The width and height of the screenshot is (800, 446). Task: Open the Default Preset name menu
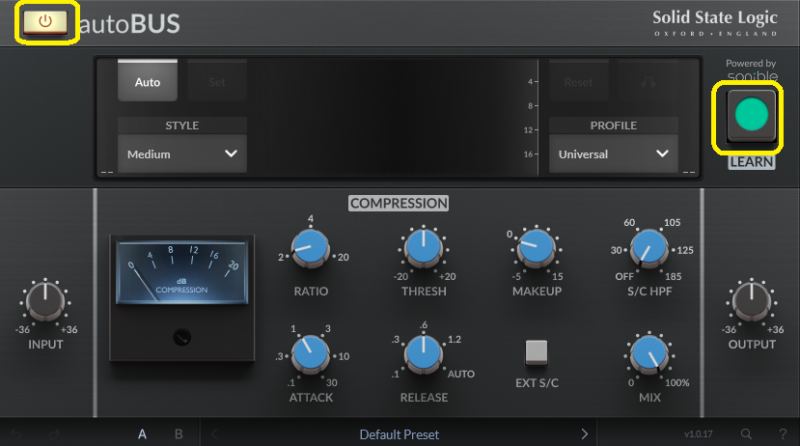(x=400, y=434)
